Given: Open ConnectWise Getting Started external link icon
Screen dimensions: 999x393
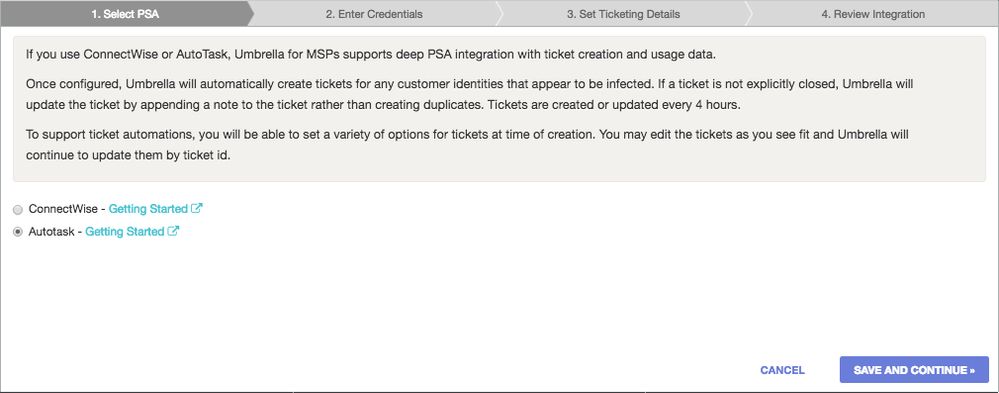Looking at the screenshot, I should coord(198,208).
